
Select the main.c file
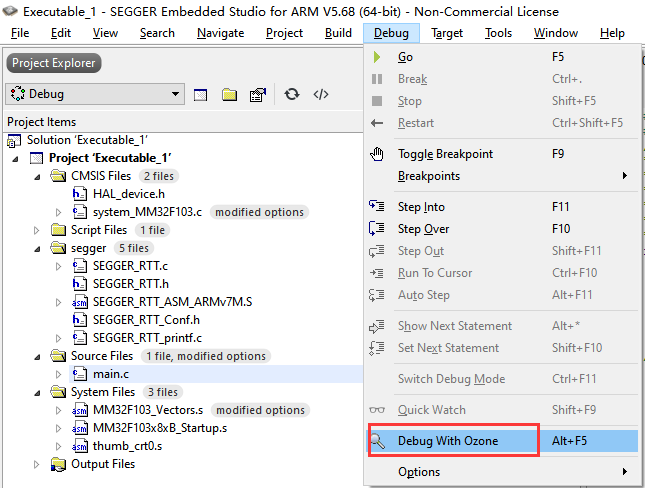(111, 374)
